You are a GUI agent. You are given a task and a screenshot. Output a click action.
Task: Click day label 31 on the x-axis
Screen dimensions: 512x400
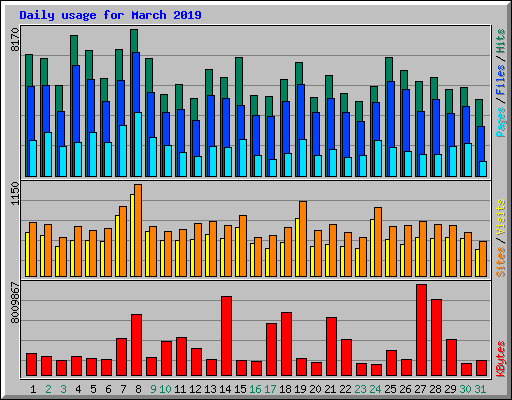480,389
